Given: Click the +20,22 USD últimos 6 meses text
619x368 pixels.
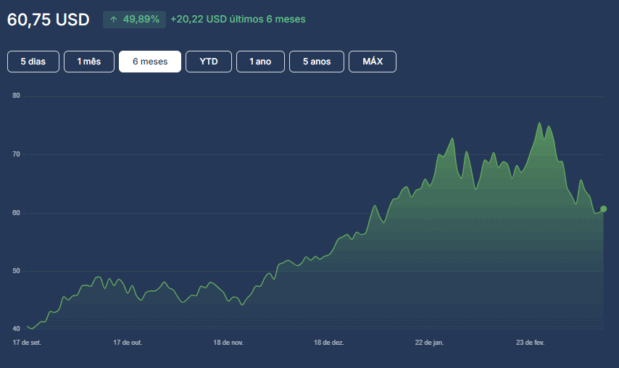Looking at the screenshot, I should [238, 19].
